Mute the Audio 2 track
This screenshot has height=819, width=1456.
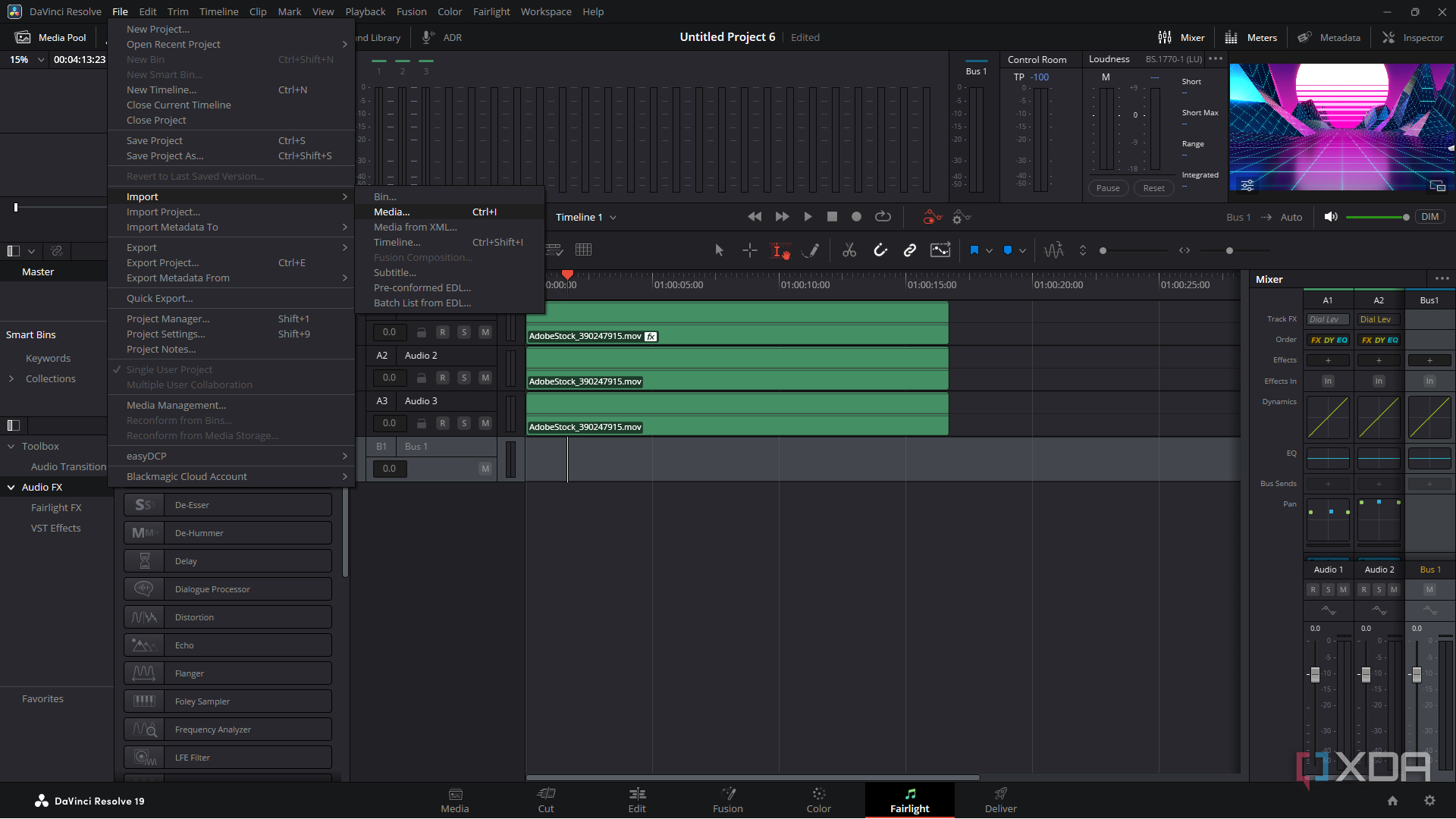(x=485, y=378)
